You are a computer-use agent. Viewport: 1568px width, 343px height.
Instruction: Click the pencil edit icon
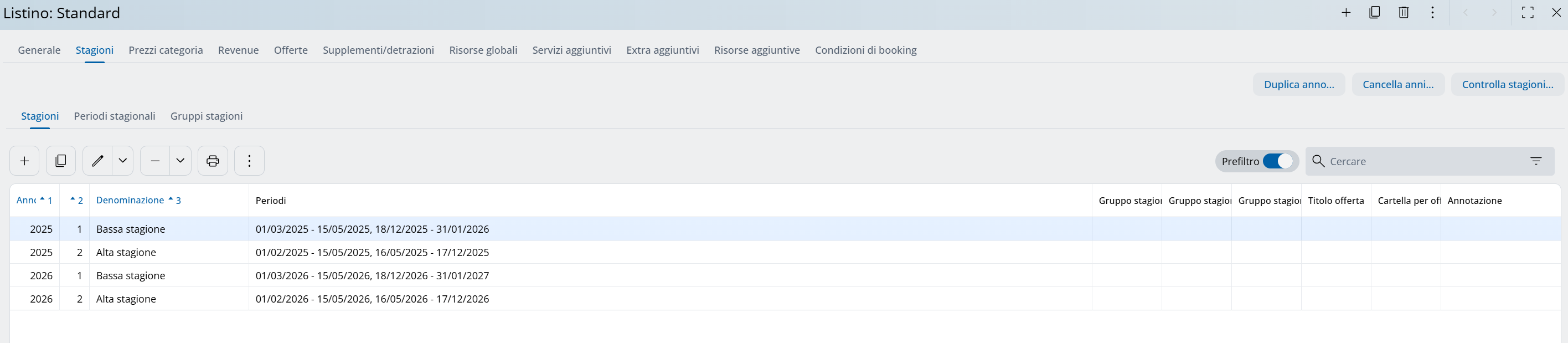[x=97, y=161]
